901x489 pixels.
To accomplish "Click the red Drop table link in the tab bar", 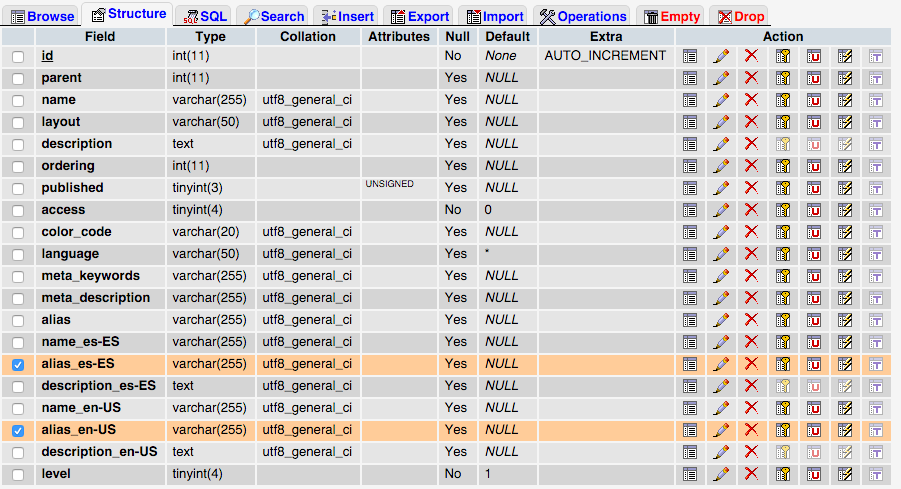I will tap(739, 16).
